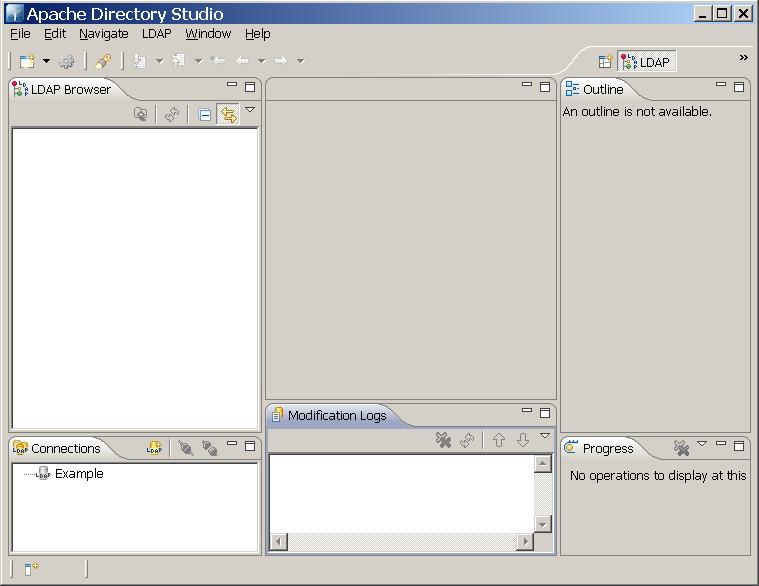
Task: Open the LDAP Browser view menu dropdown
Action: point(250,111)
